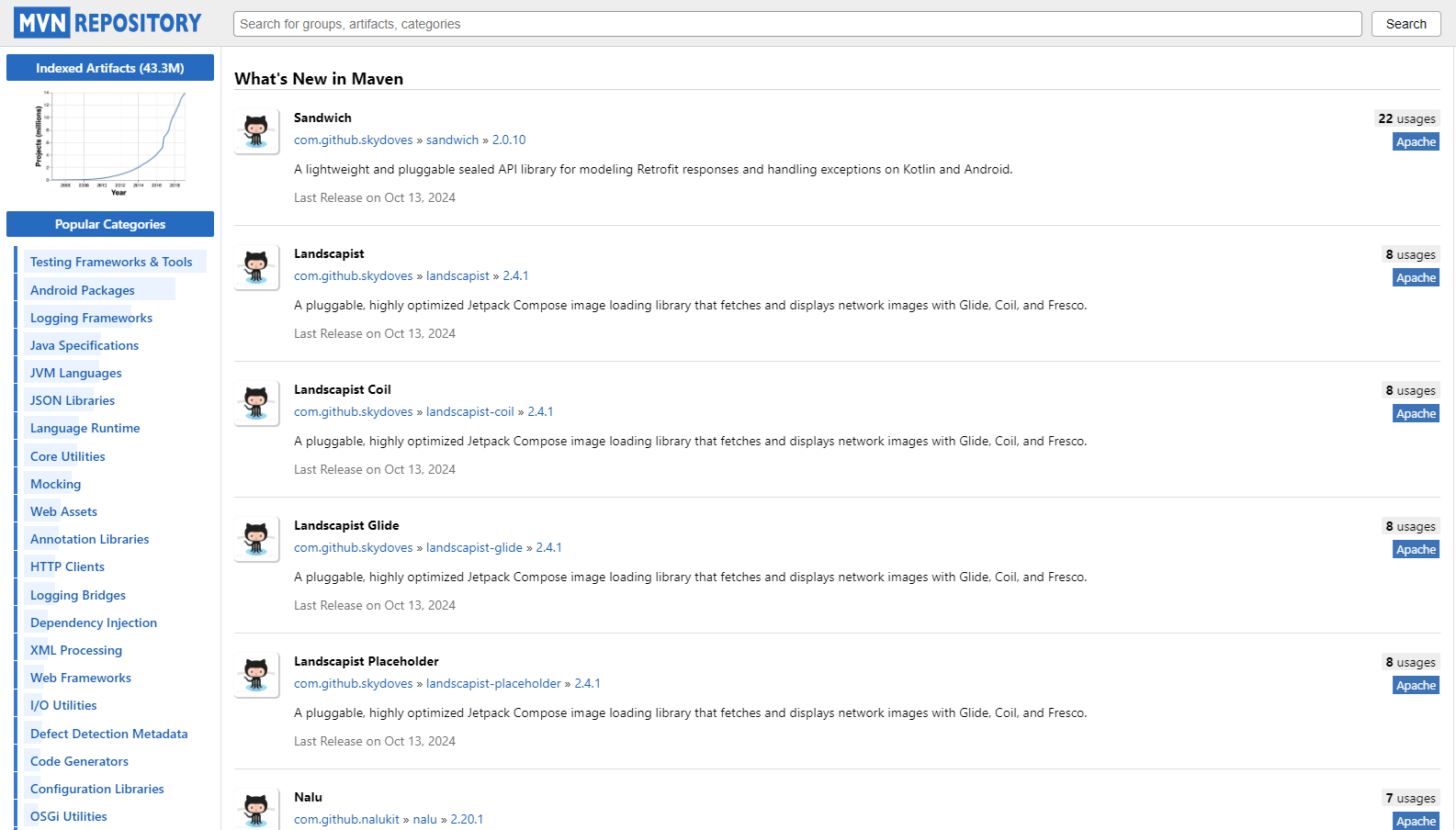Select the Web Assets category
Image resolution: width=1456 pixels, height=830 pixels.
(63, 511)
